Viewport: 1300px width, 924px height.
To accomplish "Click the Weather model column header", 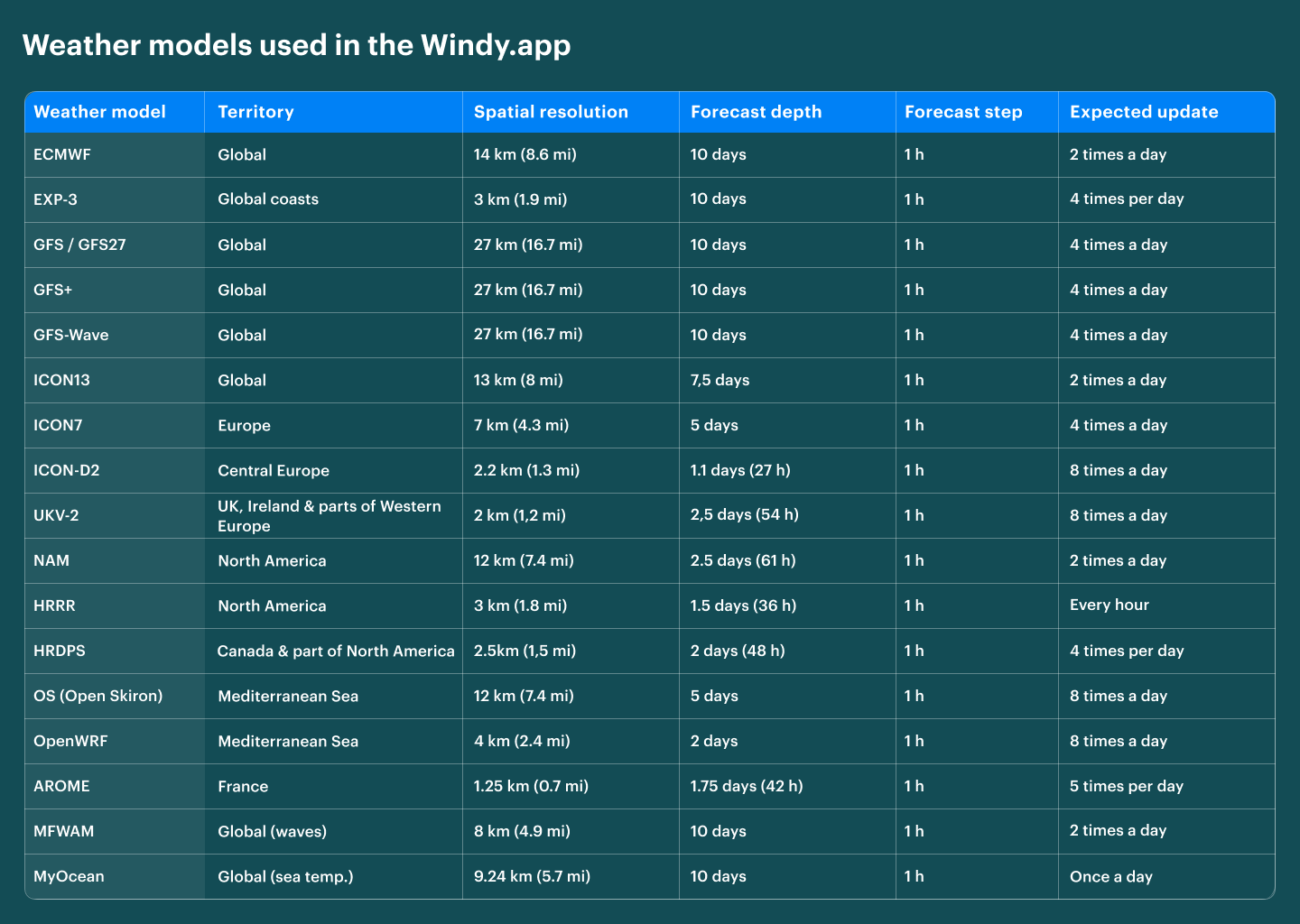I will [99, 112].
